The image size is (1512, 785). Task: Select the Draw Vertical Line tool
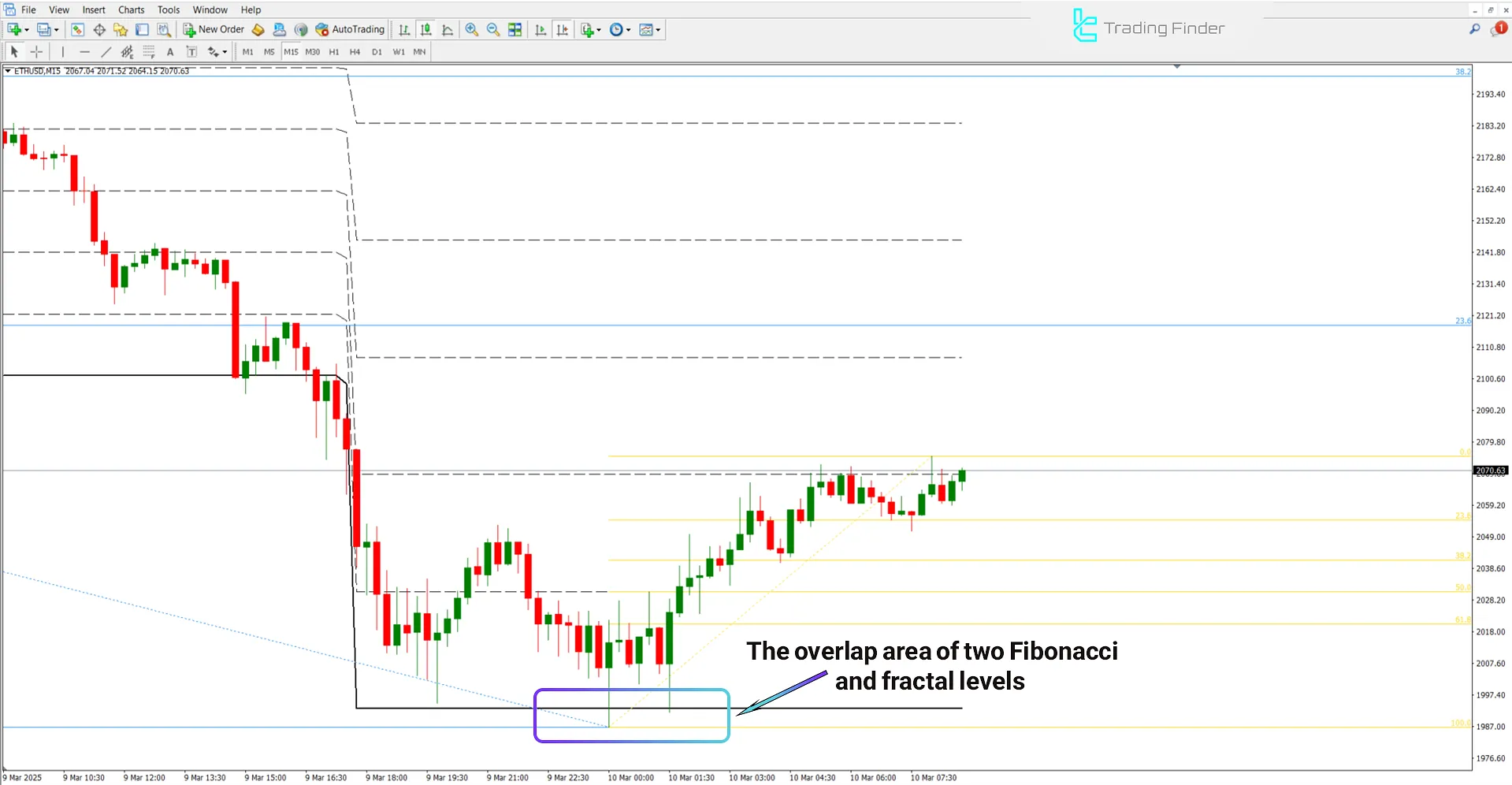pos(63,51)
